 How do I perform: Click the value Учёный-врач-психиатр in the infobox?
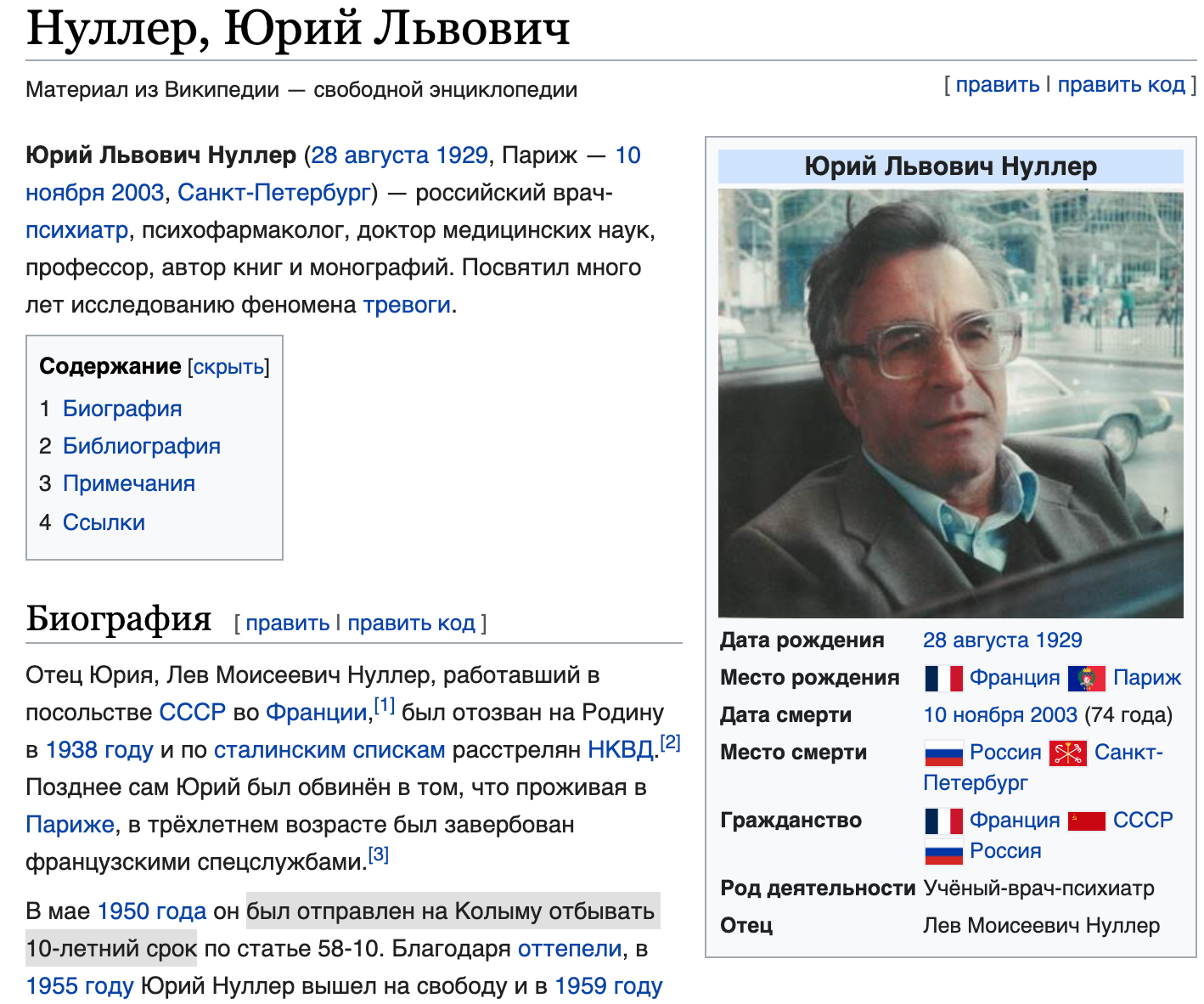1038,888
